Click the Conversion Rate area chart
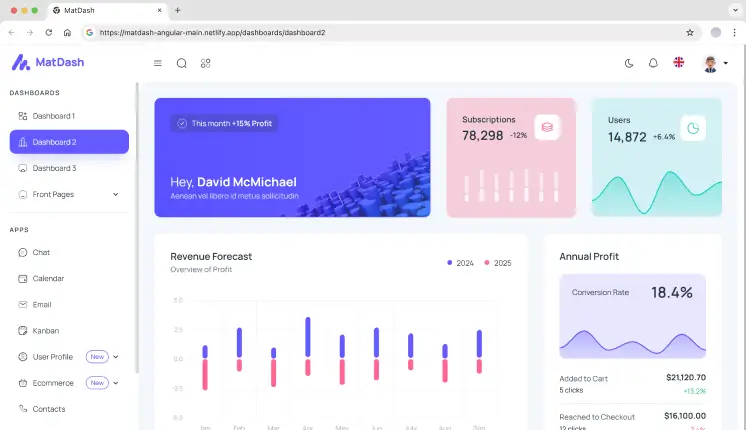This screenshot has width=746, height=430. (x=632, y=343)
